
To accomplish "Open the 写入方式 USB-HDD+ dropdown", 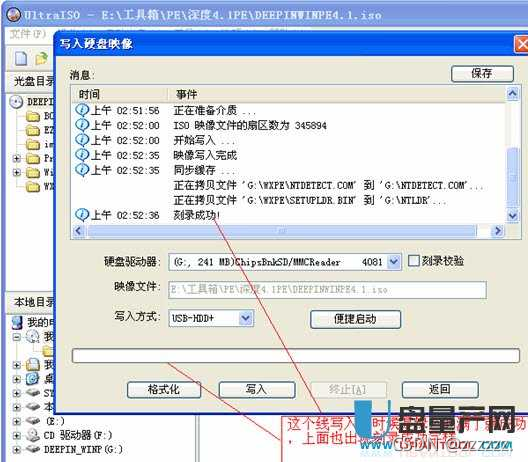I will [x=246, y=318].
